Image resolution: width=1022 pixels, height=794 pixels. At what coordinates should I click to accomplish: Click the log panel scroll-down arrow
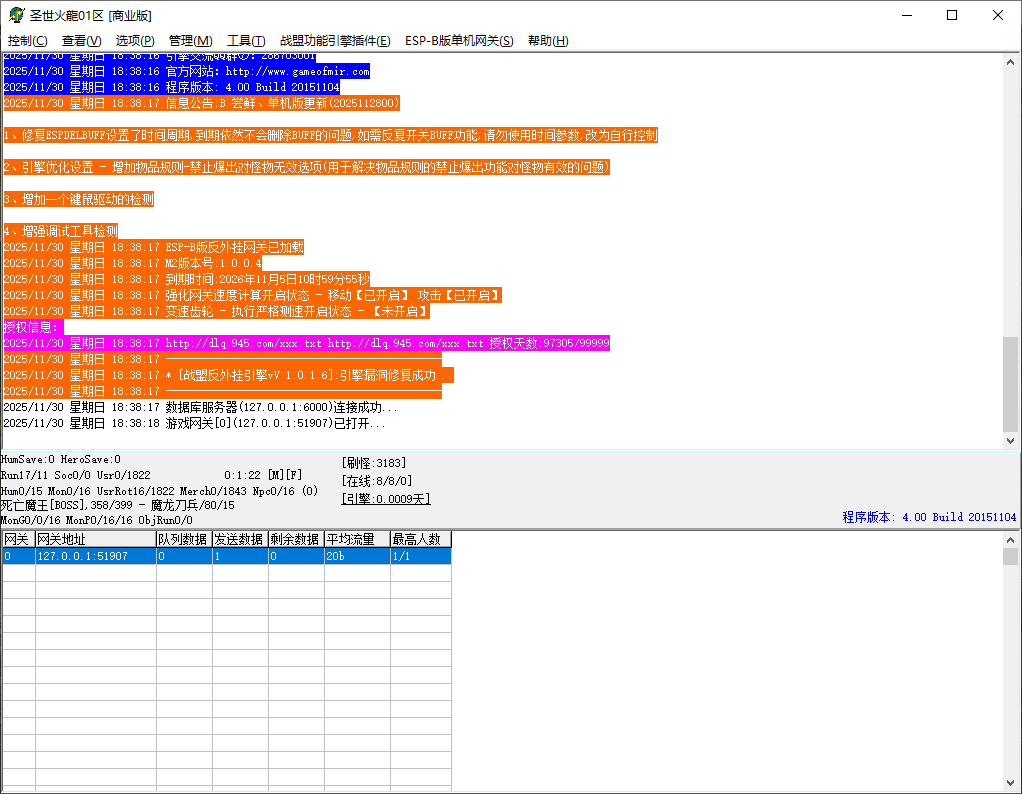point(1011,440)
